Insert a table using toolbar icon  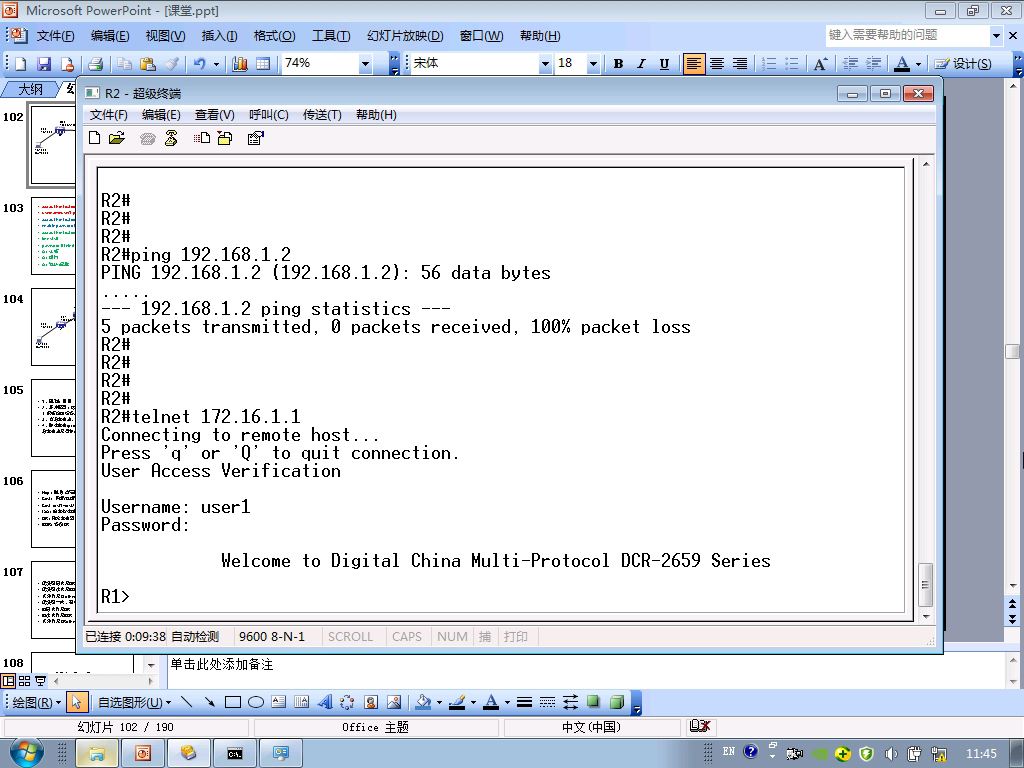coord(263,63)
